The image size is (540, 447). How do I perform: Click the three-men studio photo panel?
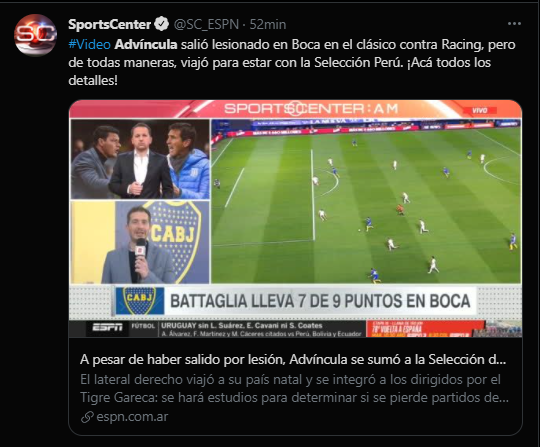pos(140,159)
